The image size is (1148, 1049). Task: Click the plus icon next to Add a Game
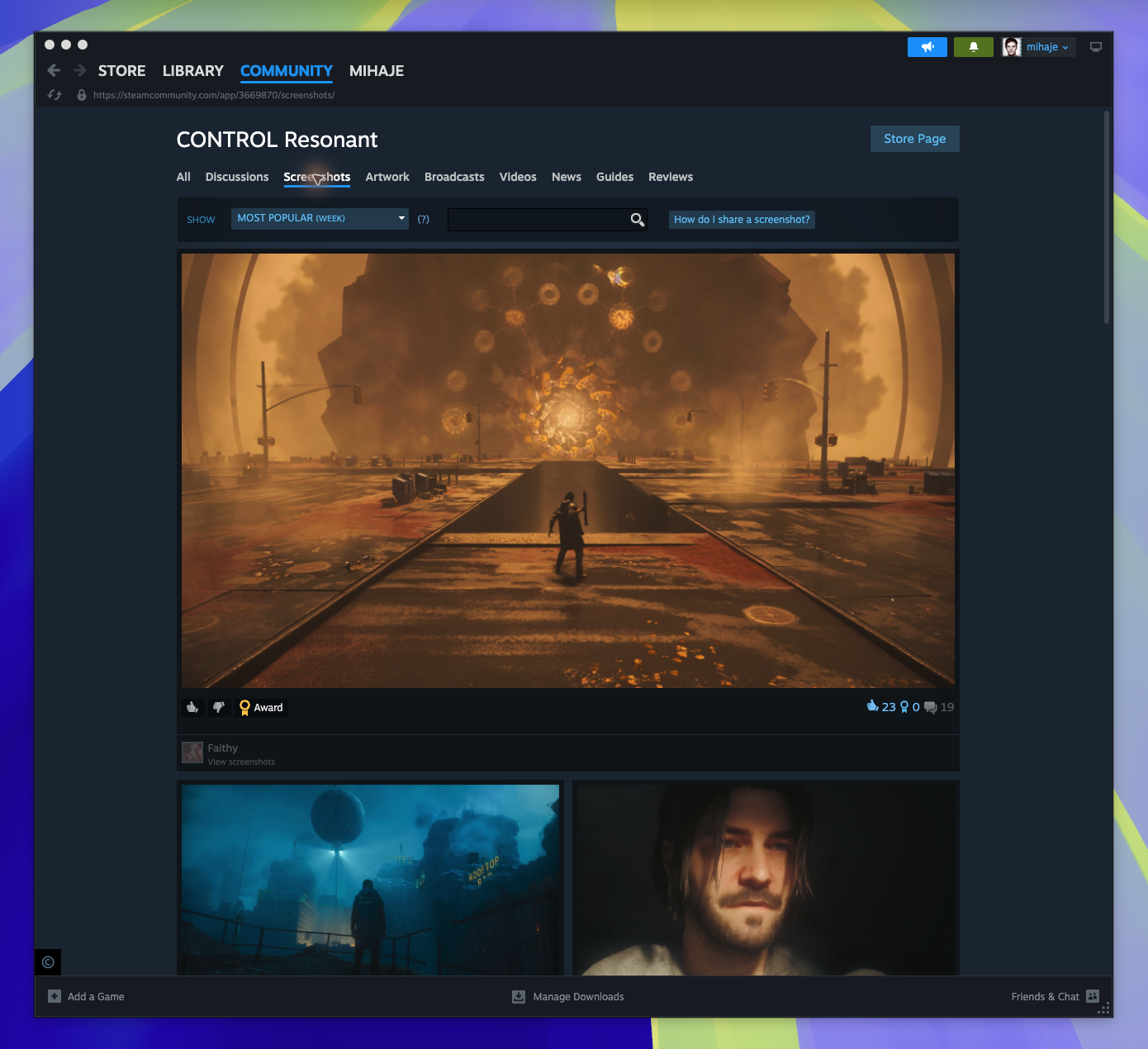tap(55, 996)
